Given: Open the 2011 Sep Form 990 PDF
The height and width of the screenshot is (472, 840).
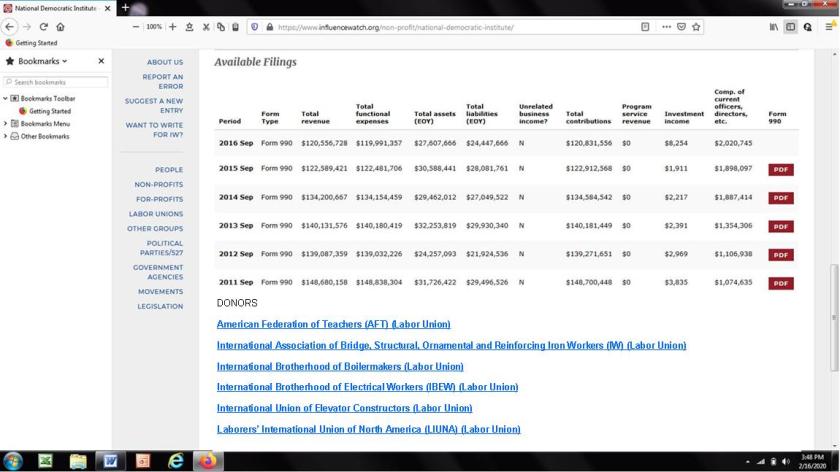Looking at the screenshot, I should click(781, 283).
